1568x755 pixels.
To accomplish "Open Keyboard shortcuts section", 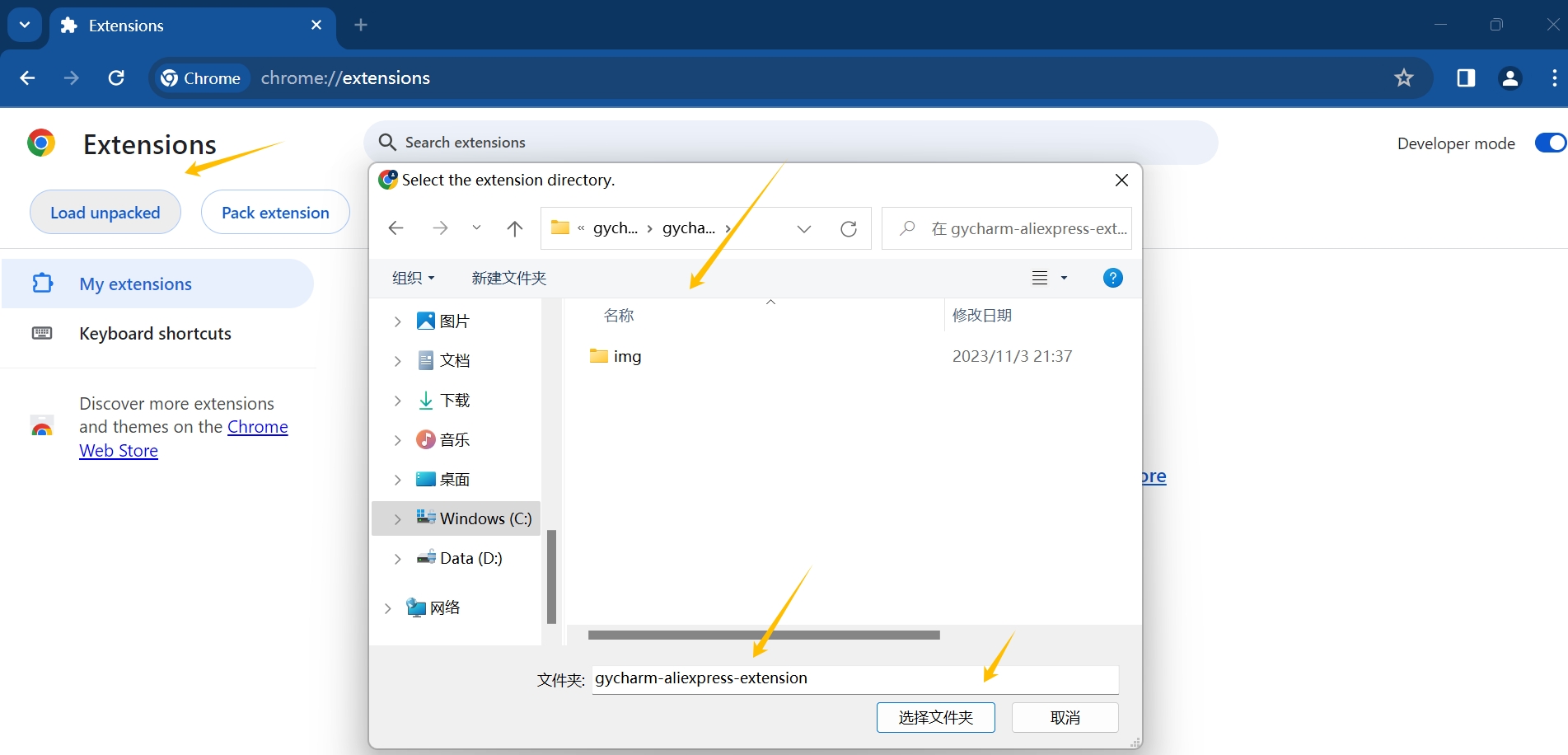I will click(157, 333).
